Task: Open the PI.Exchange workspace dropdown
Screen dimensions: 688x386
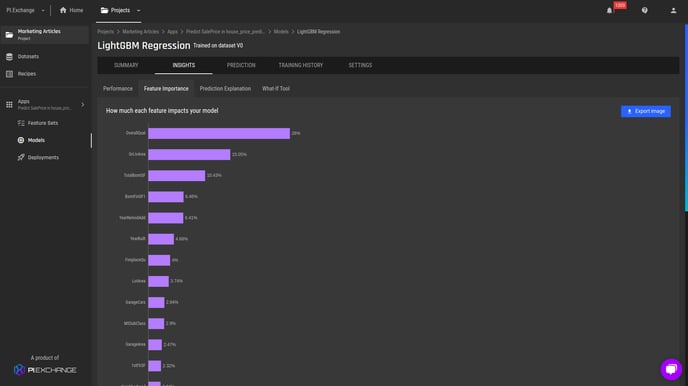Action: point(25,10)
